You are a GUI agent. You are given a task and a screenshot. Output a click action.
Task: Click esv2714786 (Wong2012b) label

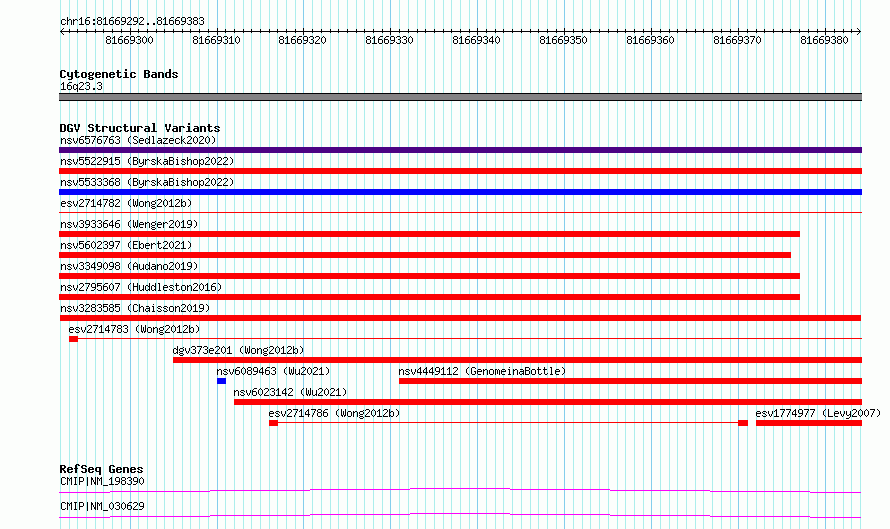coord(334,413)
